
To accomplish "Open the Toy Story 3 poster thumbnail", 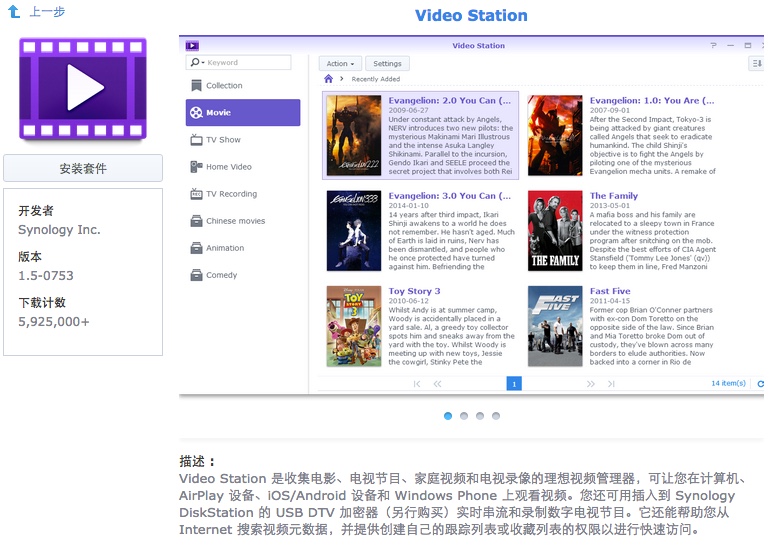I will tap(354, 326).
